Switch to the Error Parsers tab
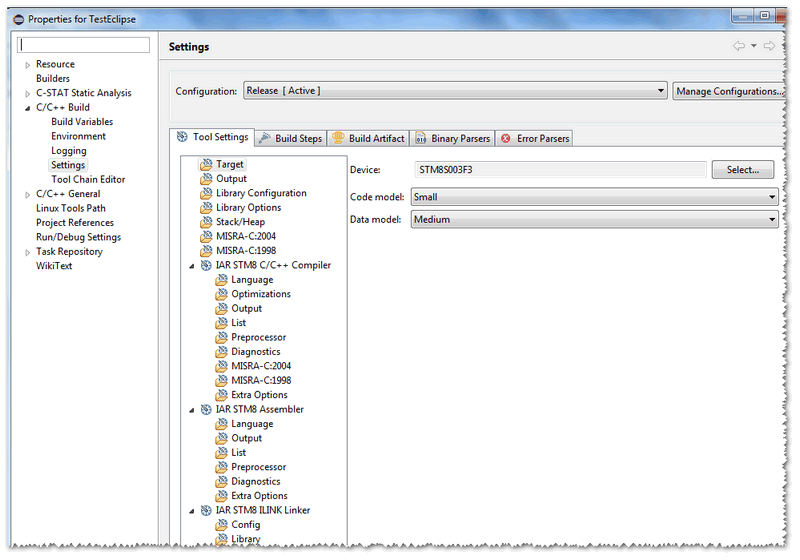 535,138
